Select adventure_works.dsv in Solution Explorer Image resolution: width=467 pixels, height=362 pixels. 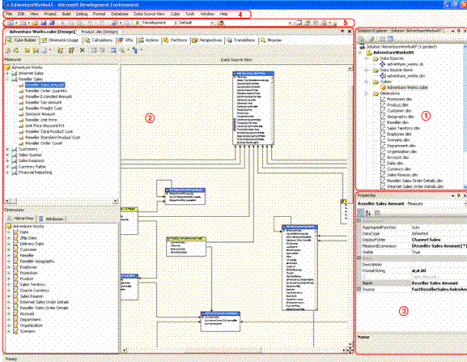(406, 76)
